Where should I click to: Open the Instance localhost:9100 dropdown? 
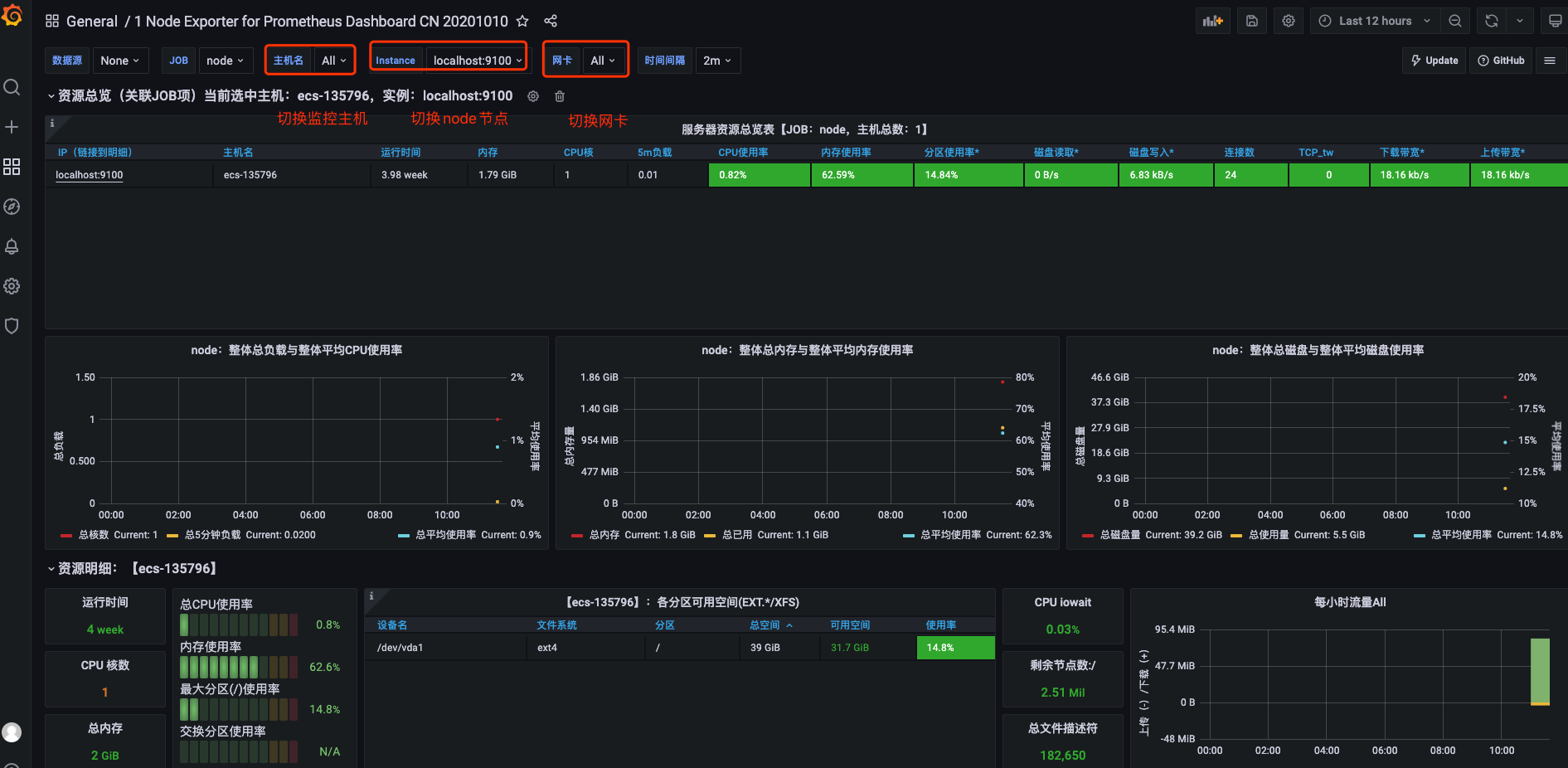477,61
